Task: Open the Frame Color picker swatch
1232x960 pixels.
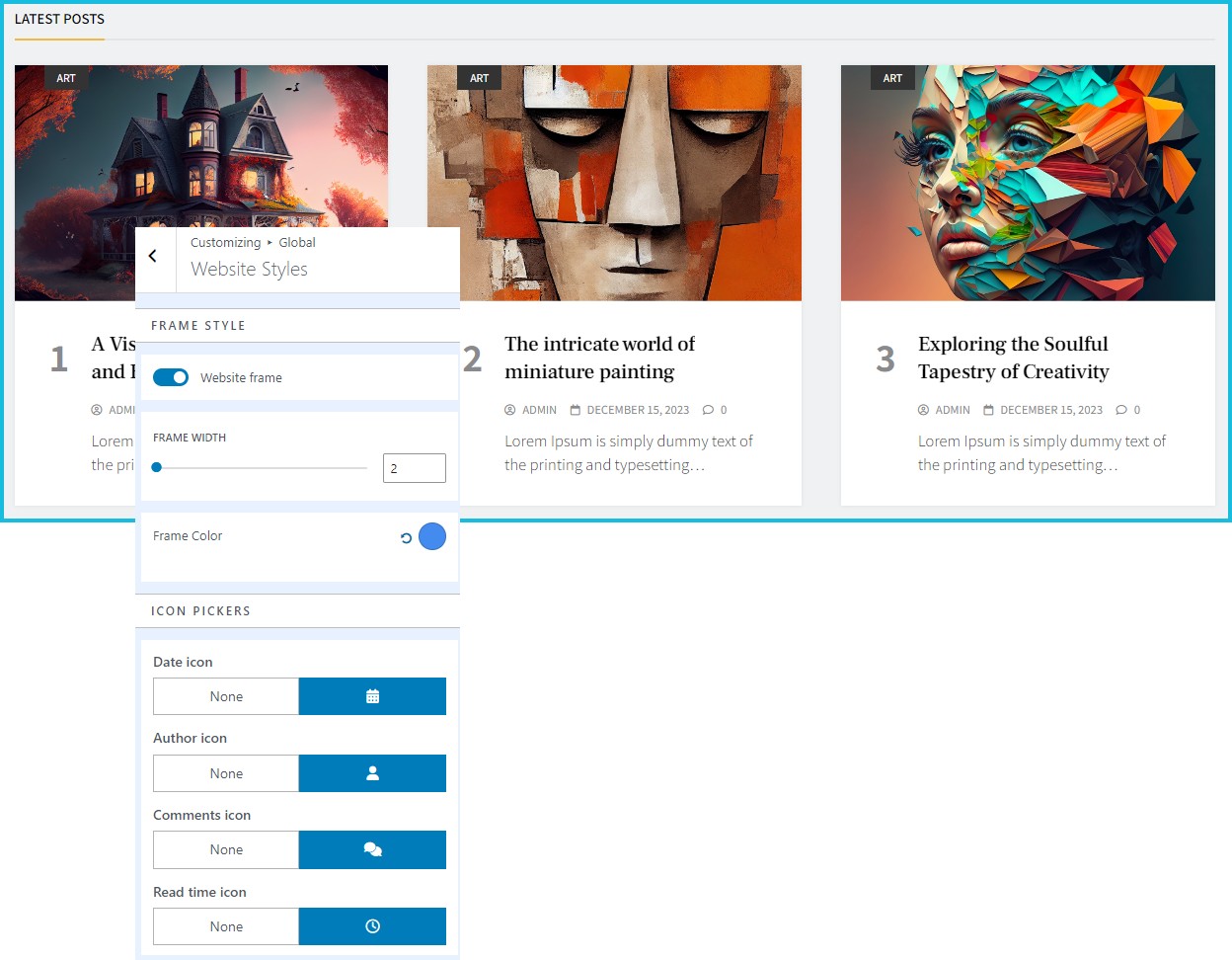Action: pyautogui.click(x=432, y=536)
